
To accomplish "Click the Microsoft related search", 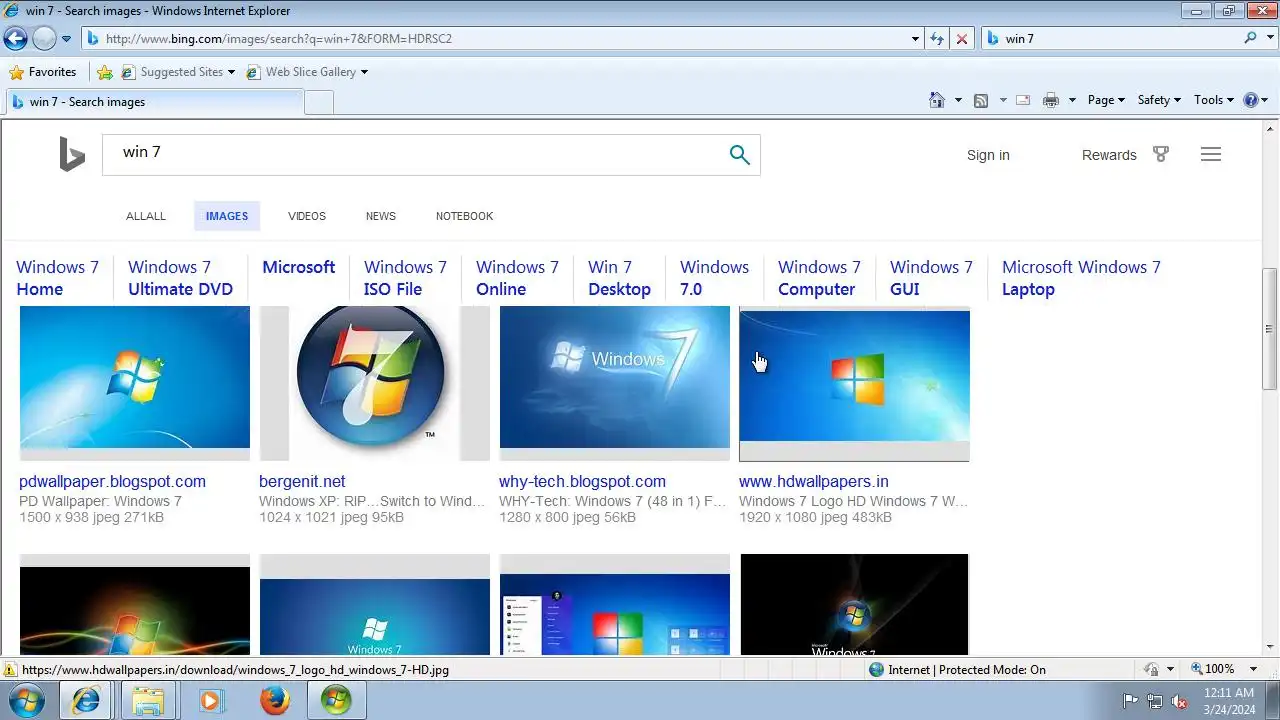I will click(298, 267).
